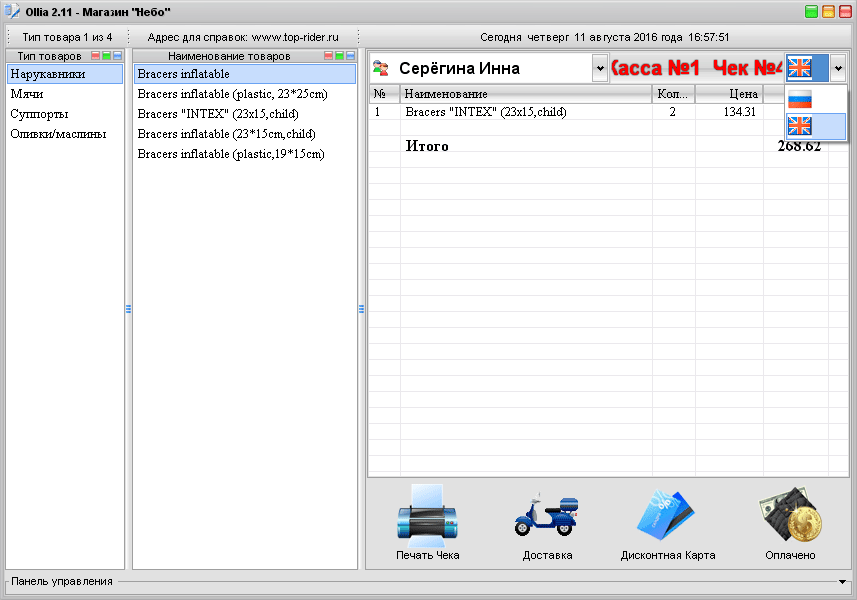Click the Дисконтная Карта discount card icon
This screenshot has width=857, height=600.
[665, 516]
